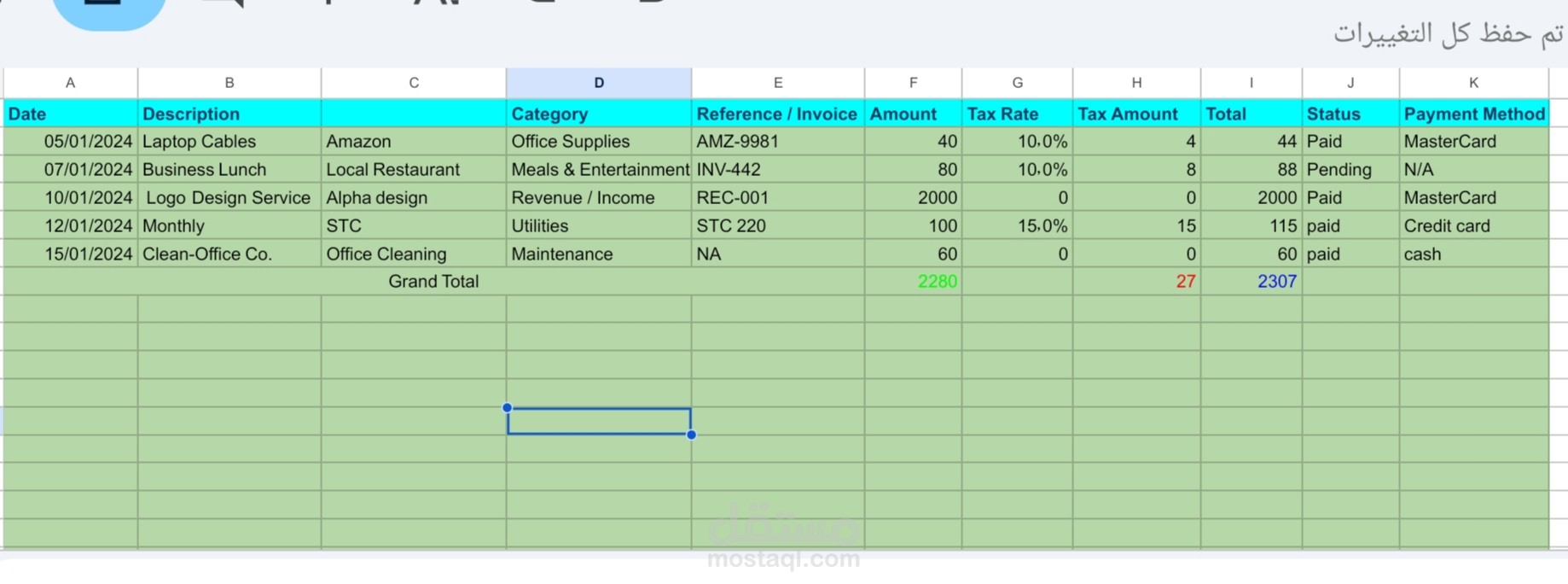Select the date cell 12/01/2024
1568x584 pixels.
pos(71,226)
